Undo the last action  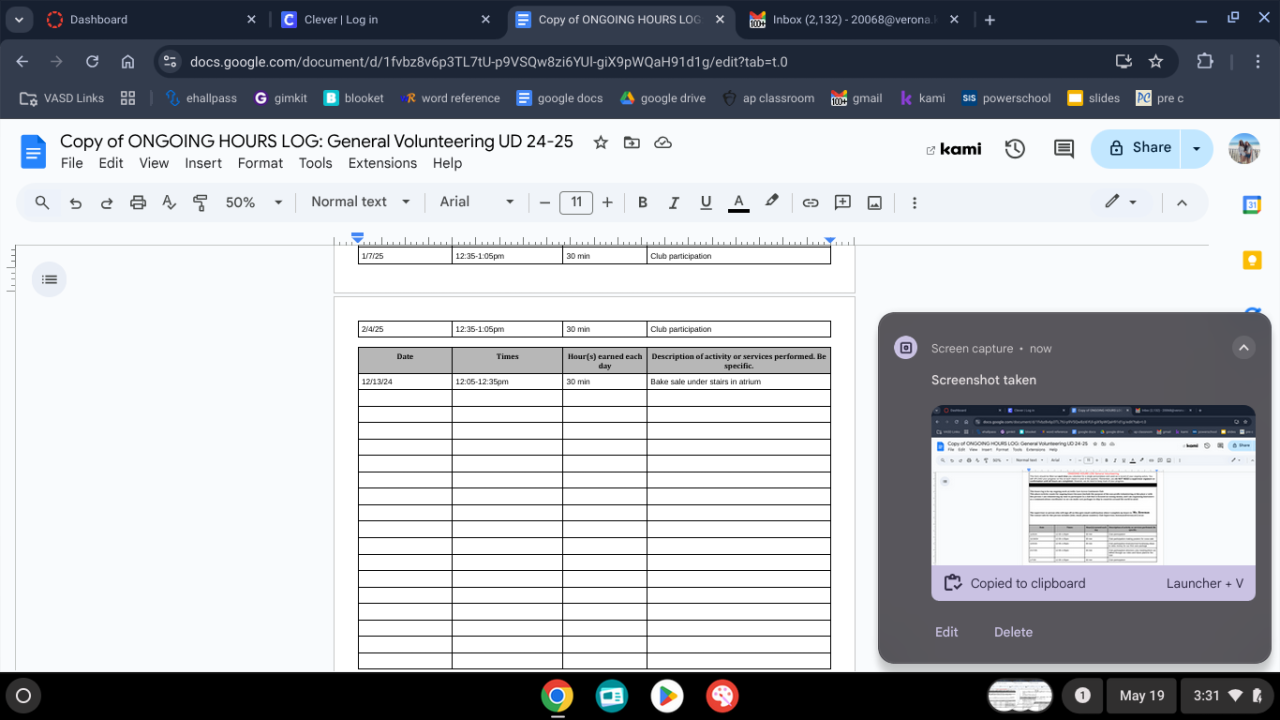click(x=75, y=202)
